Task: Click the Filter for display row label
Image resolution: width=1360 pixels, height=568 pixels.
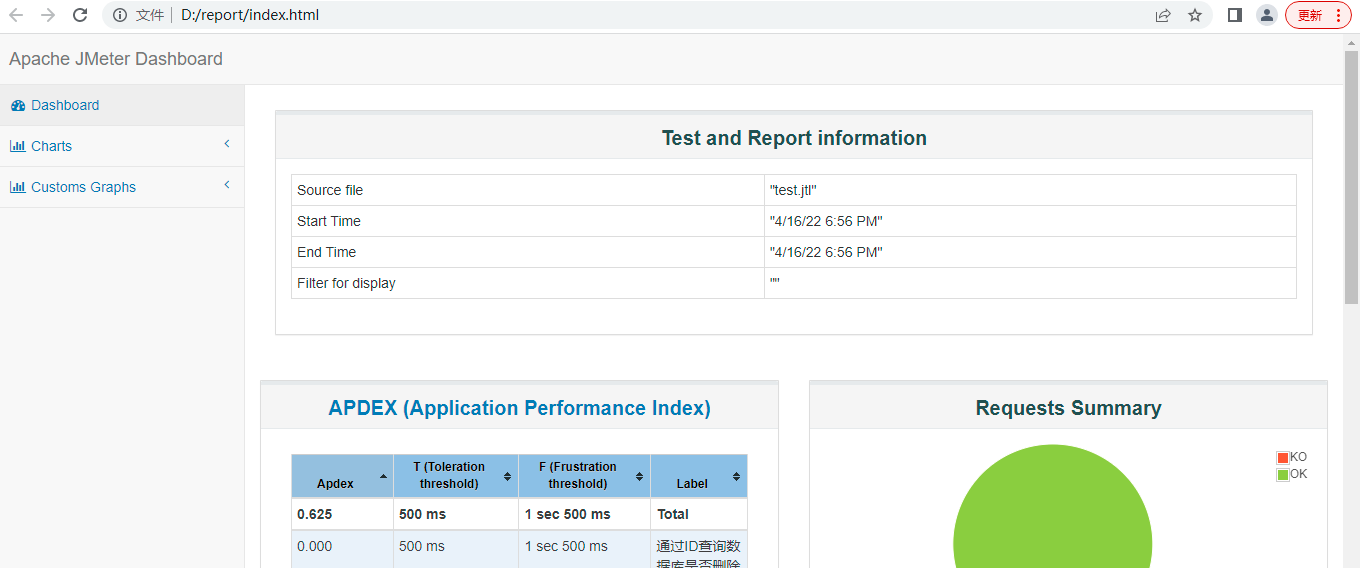Action: pyautogui.click(x=346, y=283)
